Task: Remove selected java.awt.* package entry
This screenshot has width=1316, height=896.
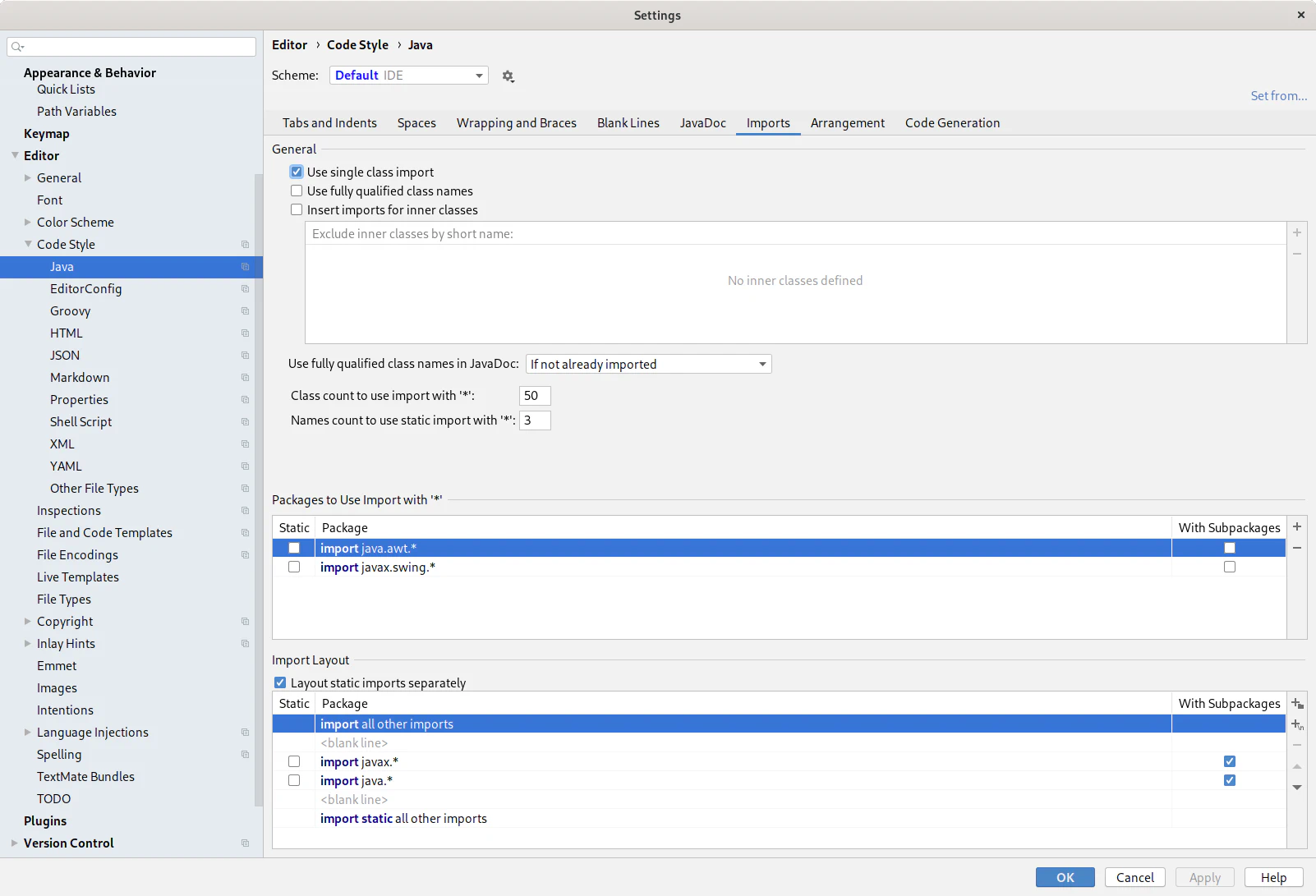Action: pyautogui.click(x=1297, y=548)
